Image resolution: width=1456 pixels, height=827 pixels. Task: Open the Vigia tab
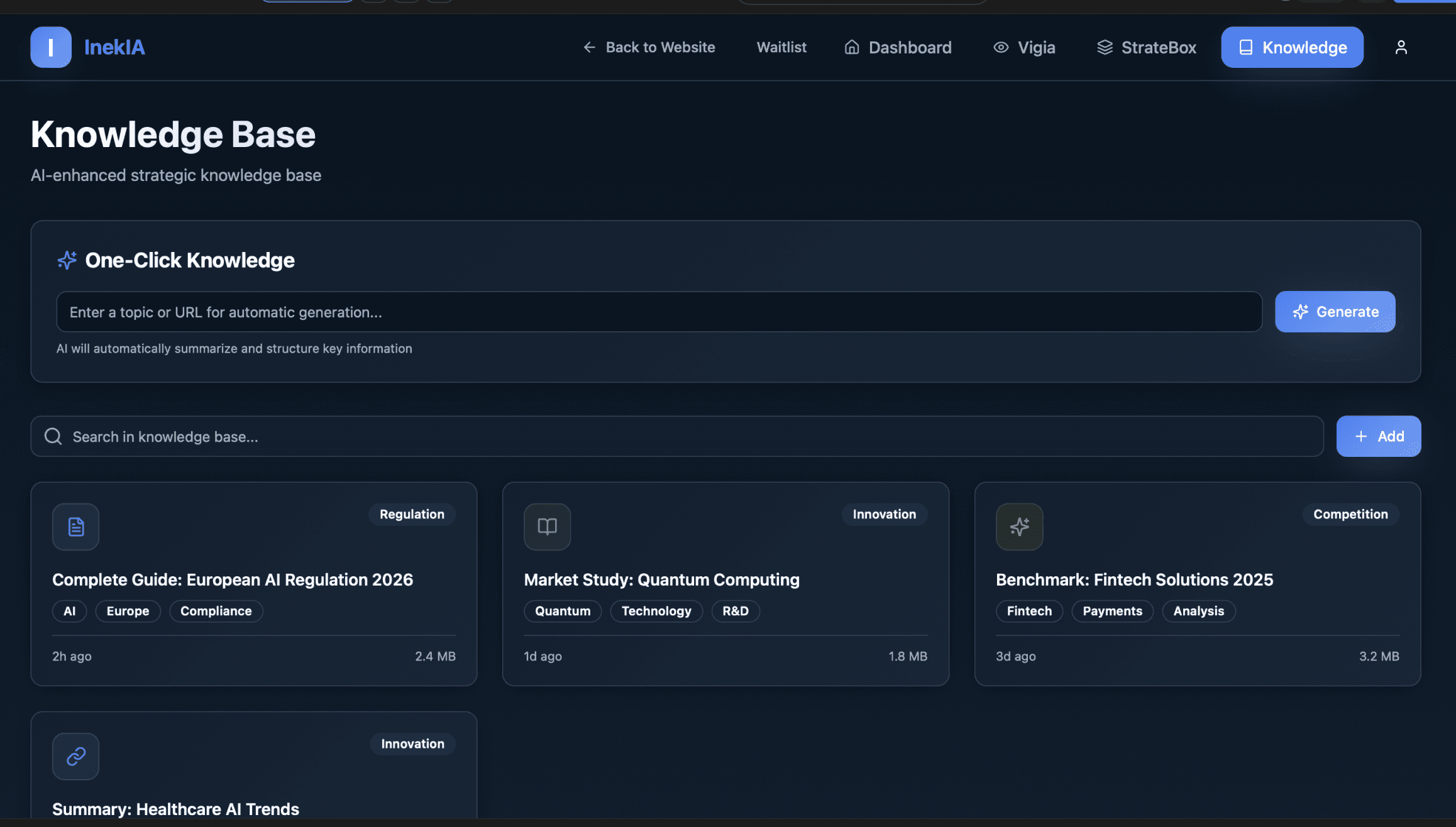pyautogui.click(x=1024, y=47)
